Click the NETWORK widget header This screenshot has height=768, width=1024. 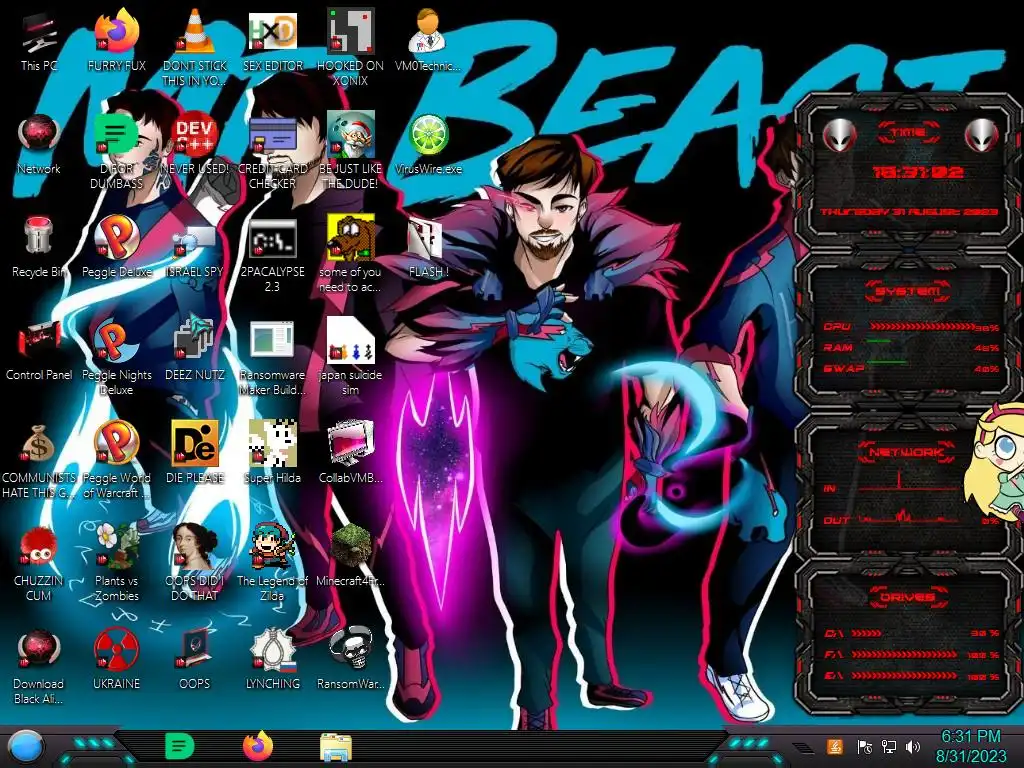point(907,451)
